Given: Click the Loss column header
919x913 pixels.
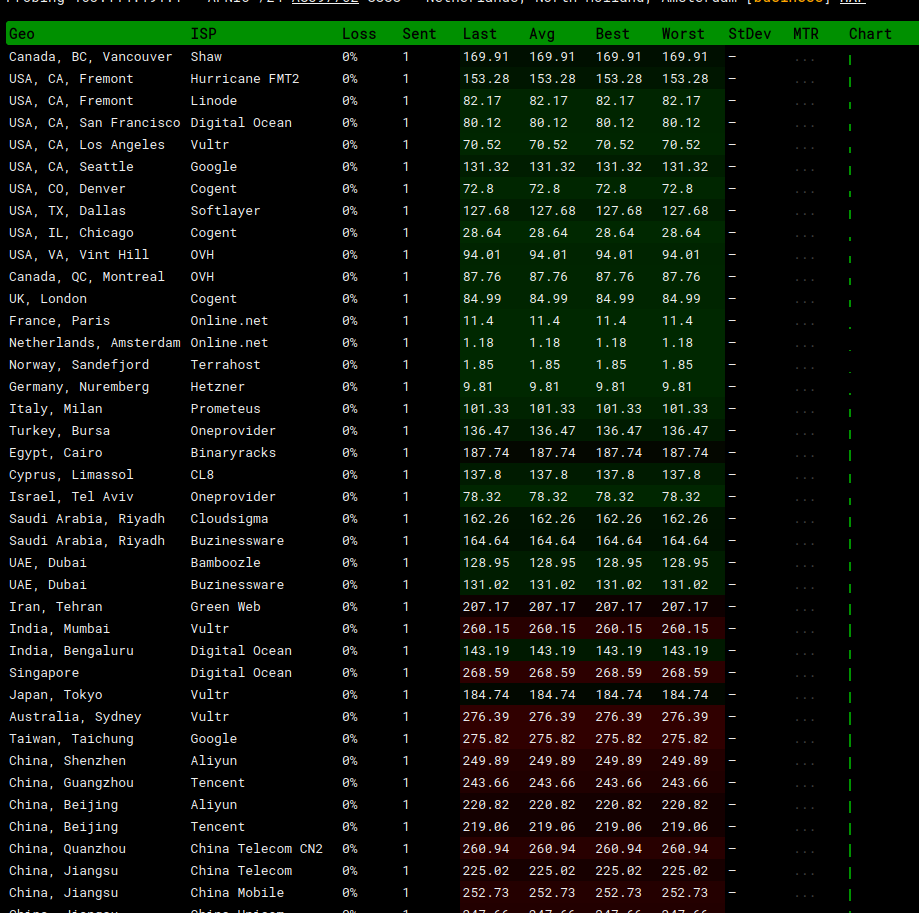Looking at the screenshot, I should (x=359, y=34).
